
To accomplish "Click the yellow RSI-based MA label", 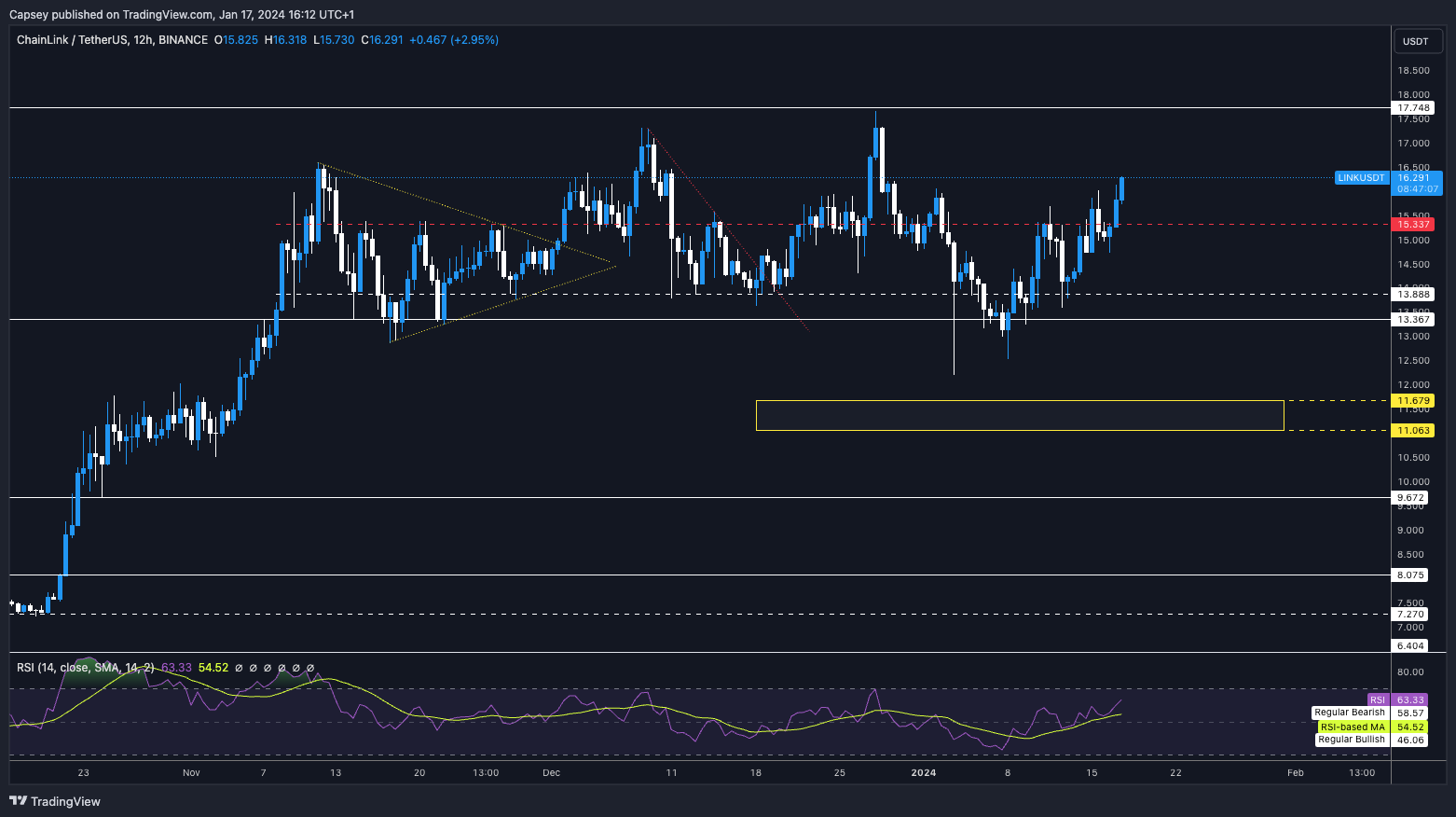I will click(1353, 727).
